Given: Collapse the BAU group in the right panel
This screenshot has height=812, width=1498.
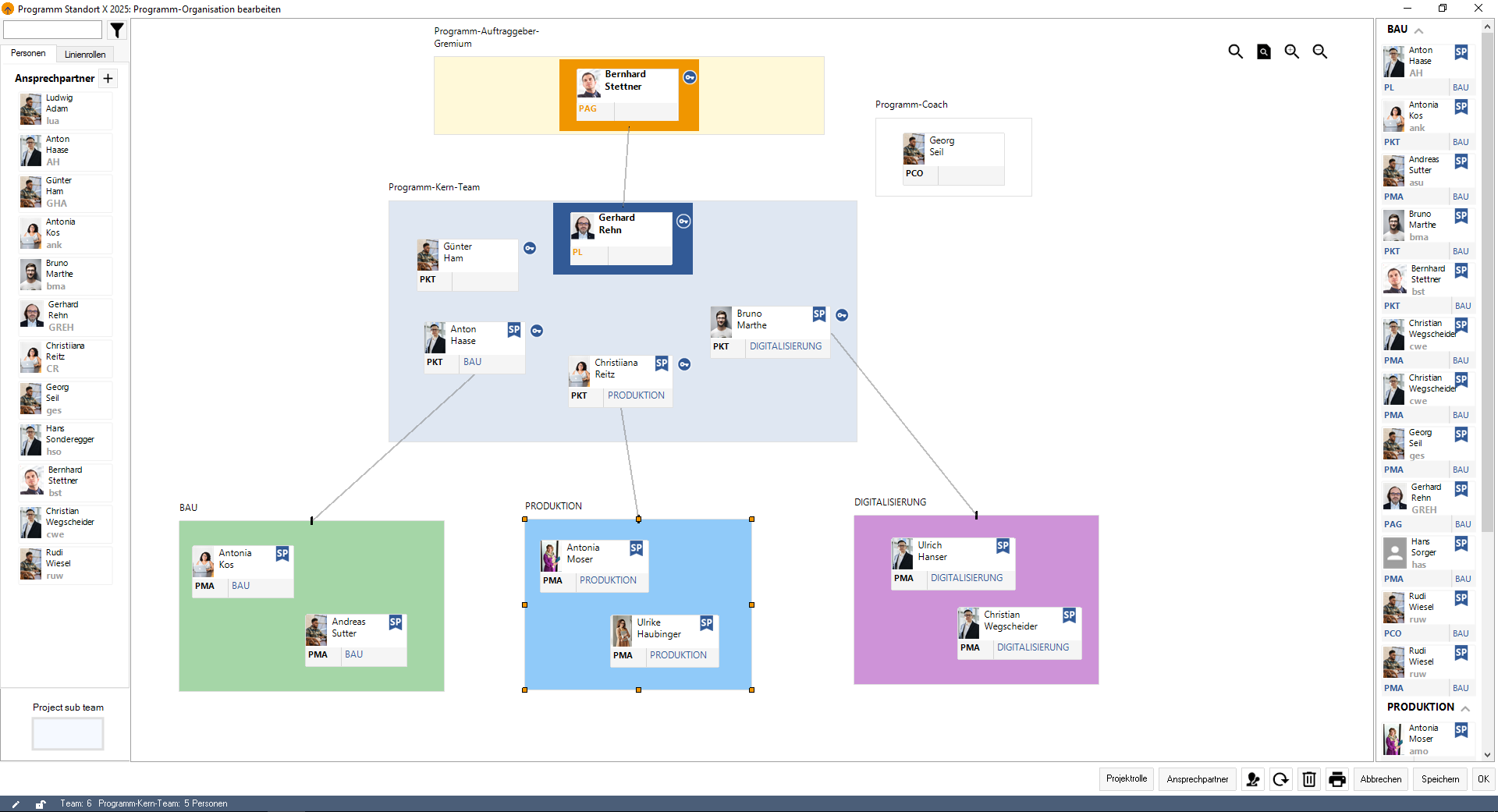Looking at the screenshot, I should [x=1419, y=30].
